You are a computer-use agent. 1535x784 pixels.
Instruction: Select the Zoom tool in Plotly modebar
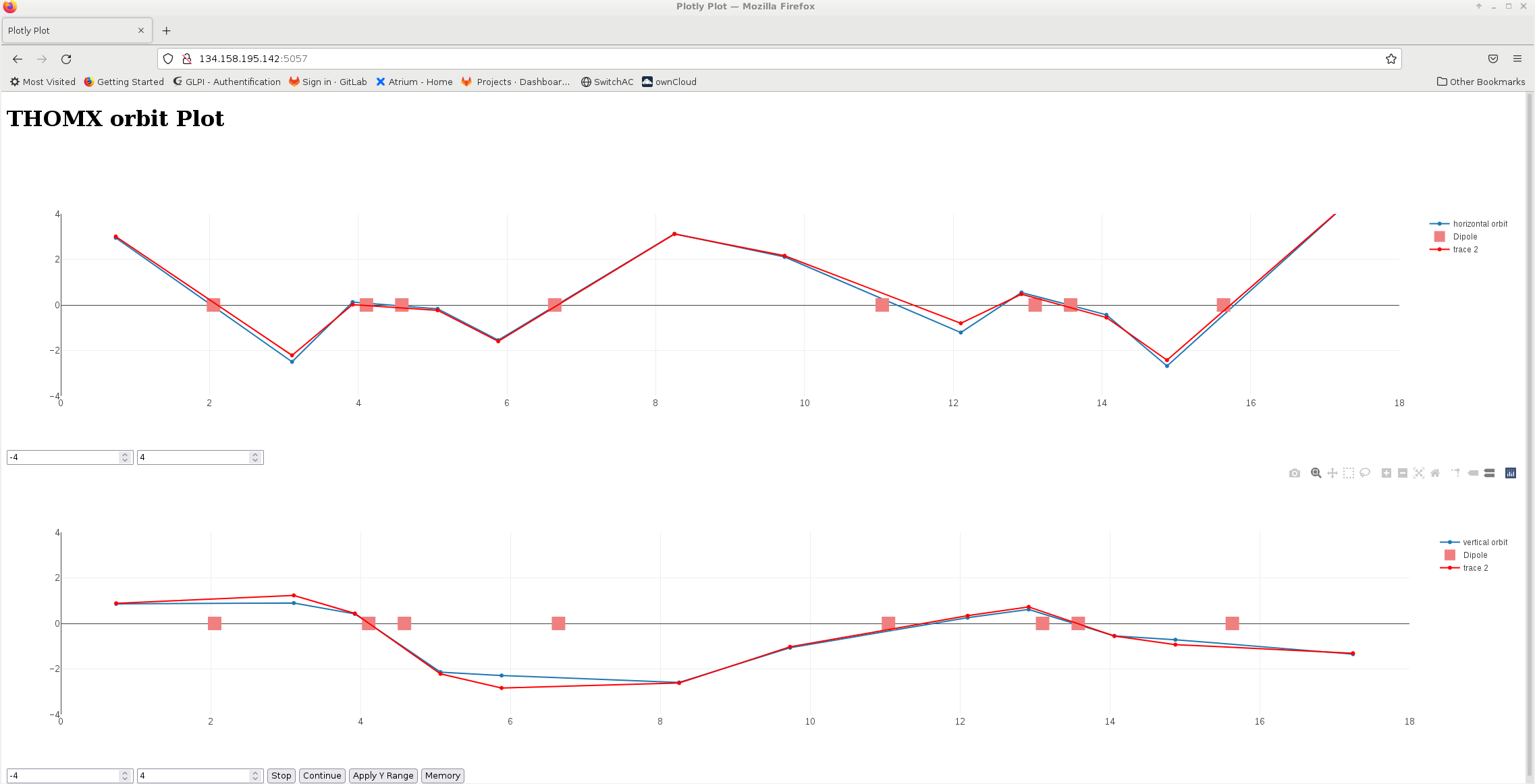[1316, 473]
